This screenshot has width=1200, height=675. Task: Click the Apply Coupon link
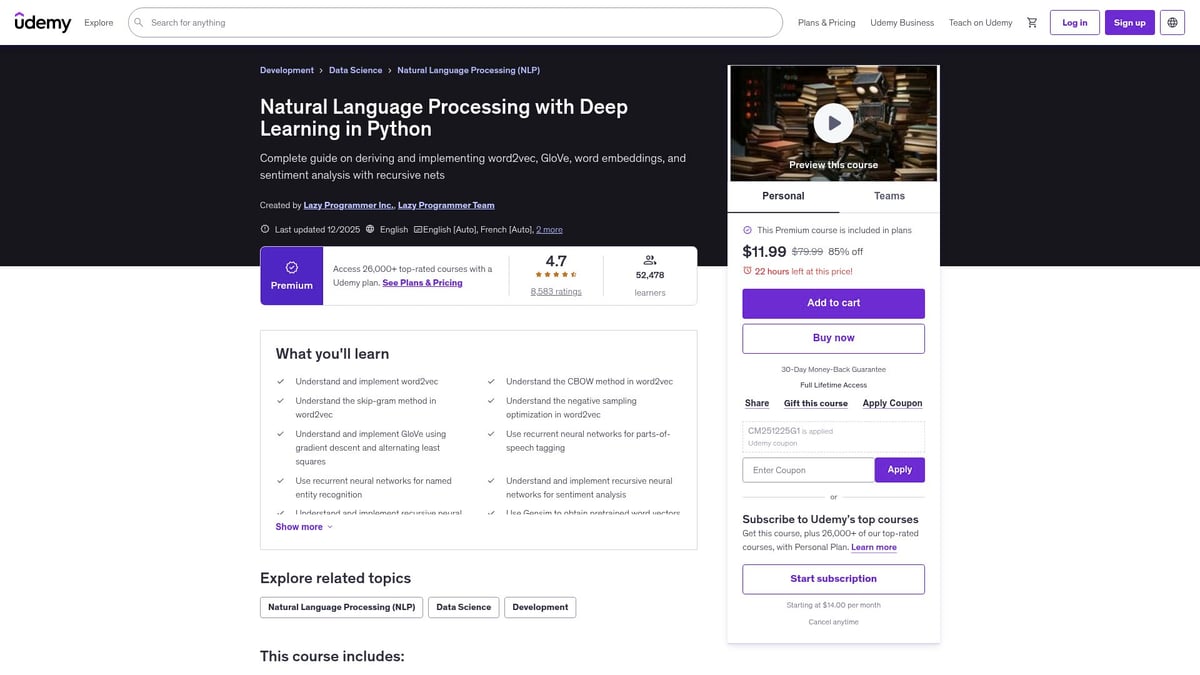coord(892,403)
